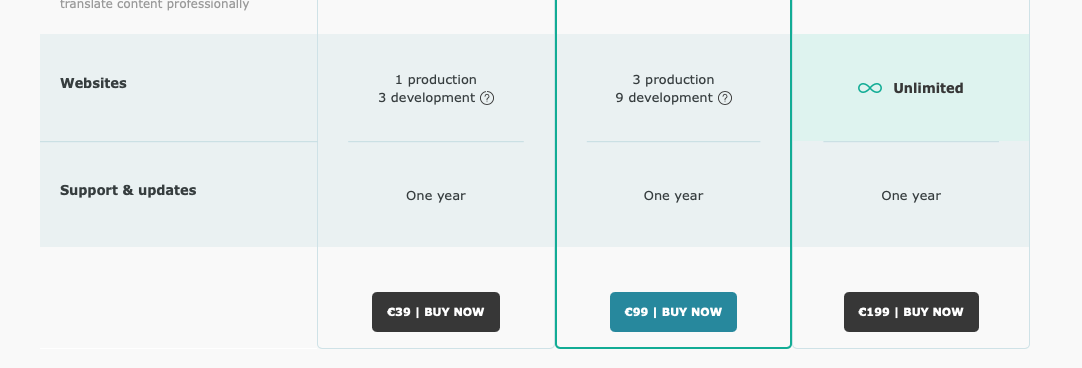Click help icon beside "9 development"
This screenshot has width=1082, height=368.
(725, 98)
